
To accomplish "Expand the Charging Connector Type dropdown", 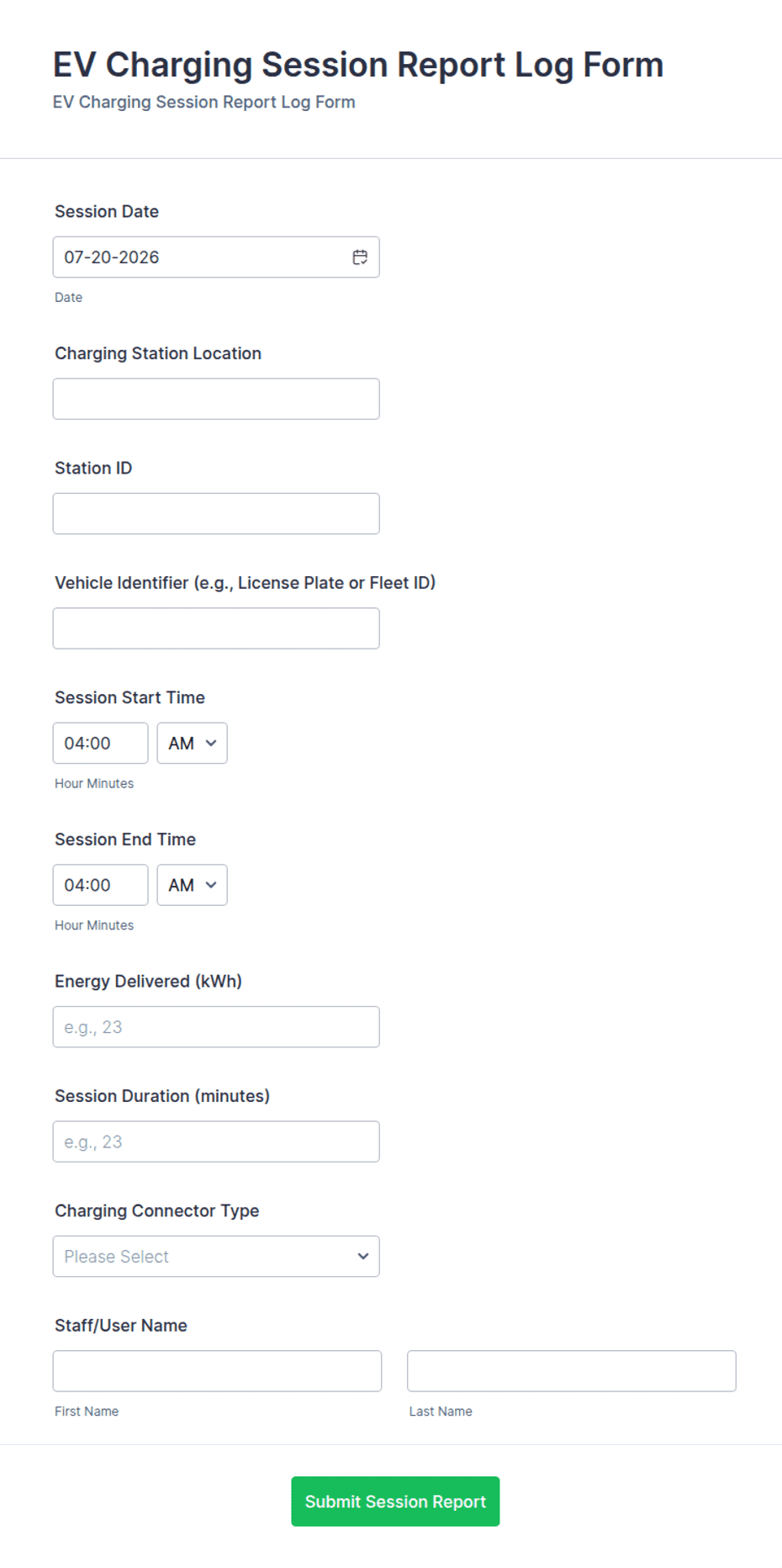I will point(216,1257).
